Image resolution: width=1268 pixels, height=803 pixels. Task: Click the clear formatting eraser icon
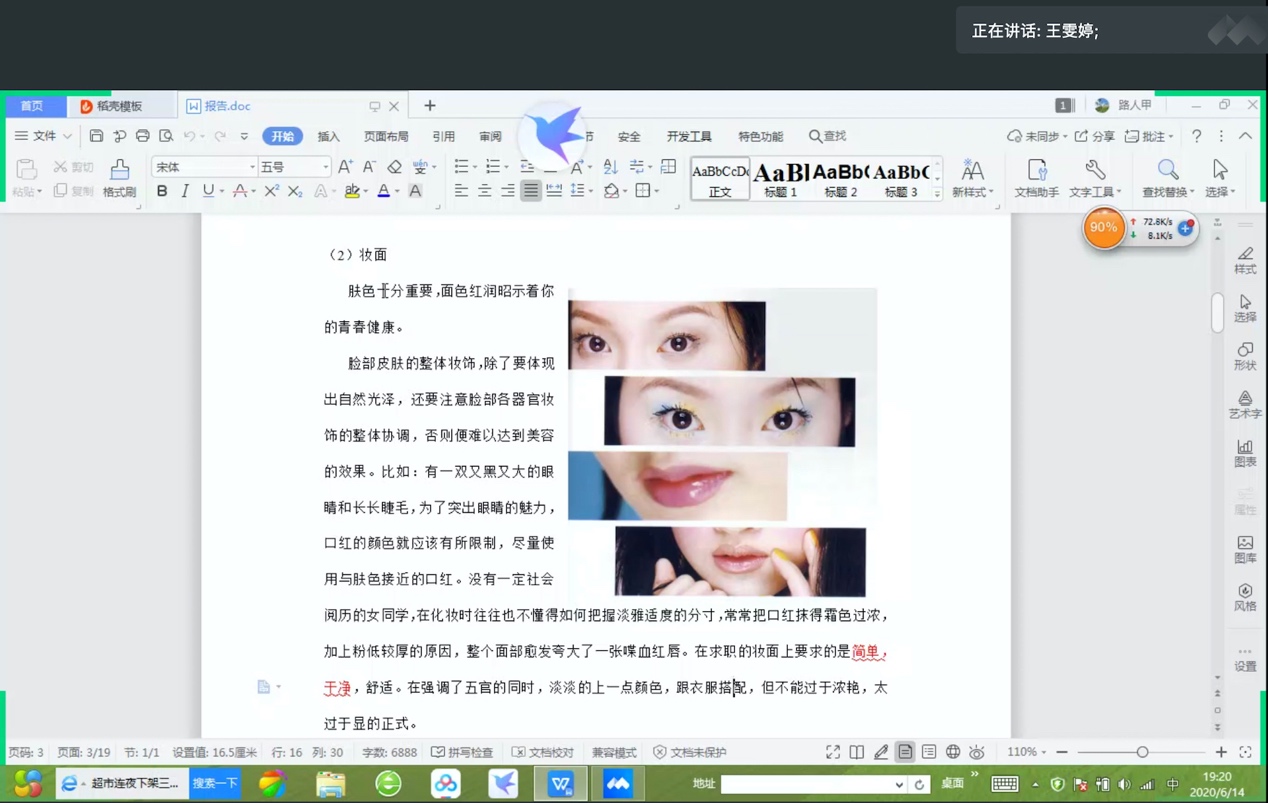394,167
